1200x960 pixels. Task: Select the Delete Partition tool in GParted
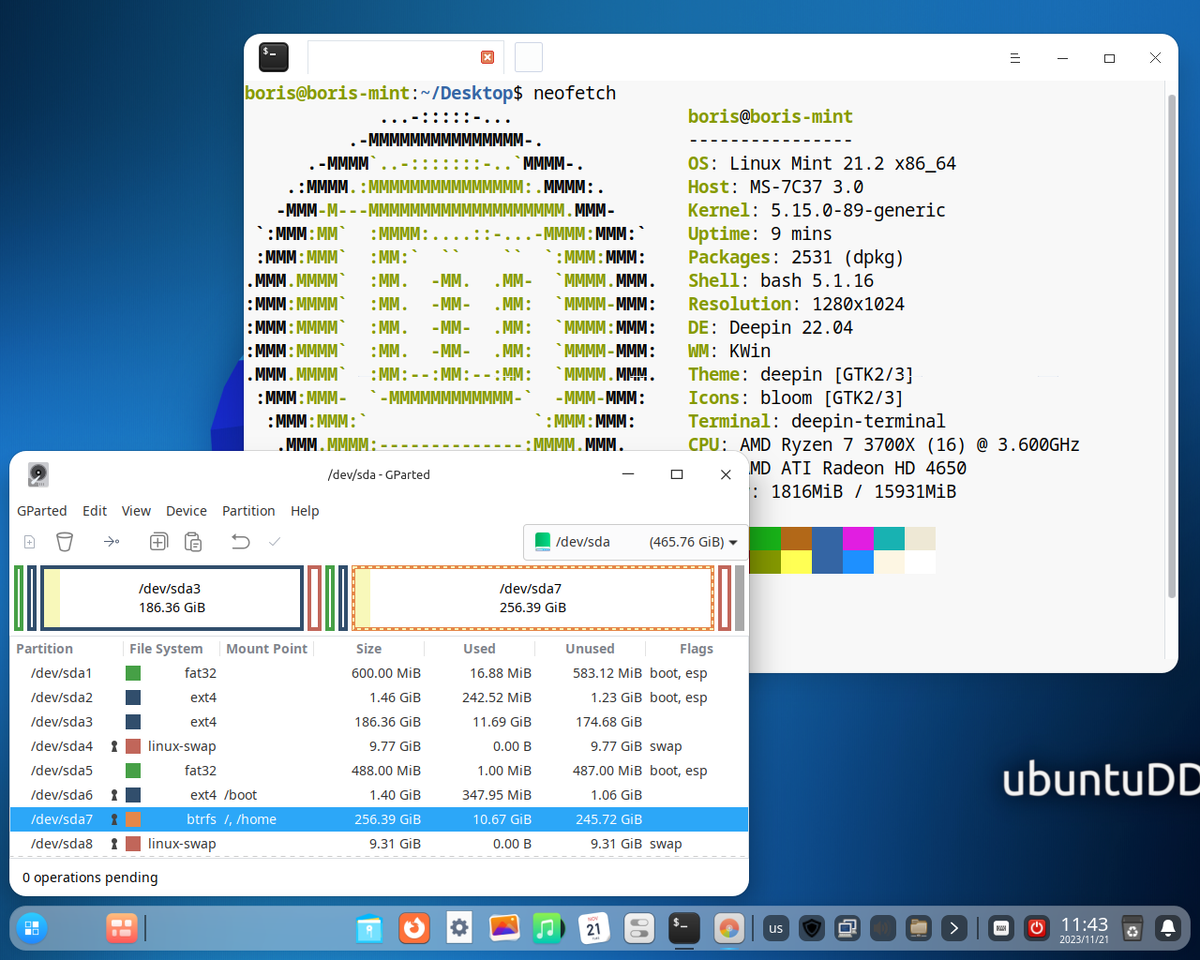click(64, 541)
